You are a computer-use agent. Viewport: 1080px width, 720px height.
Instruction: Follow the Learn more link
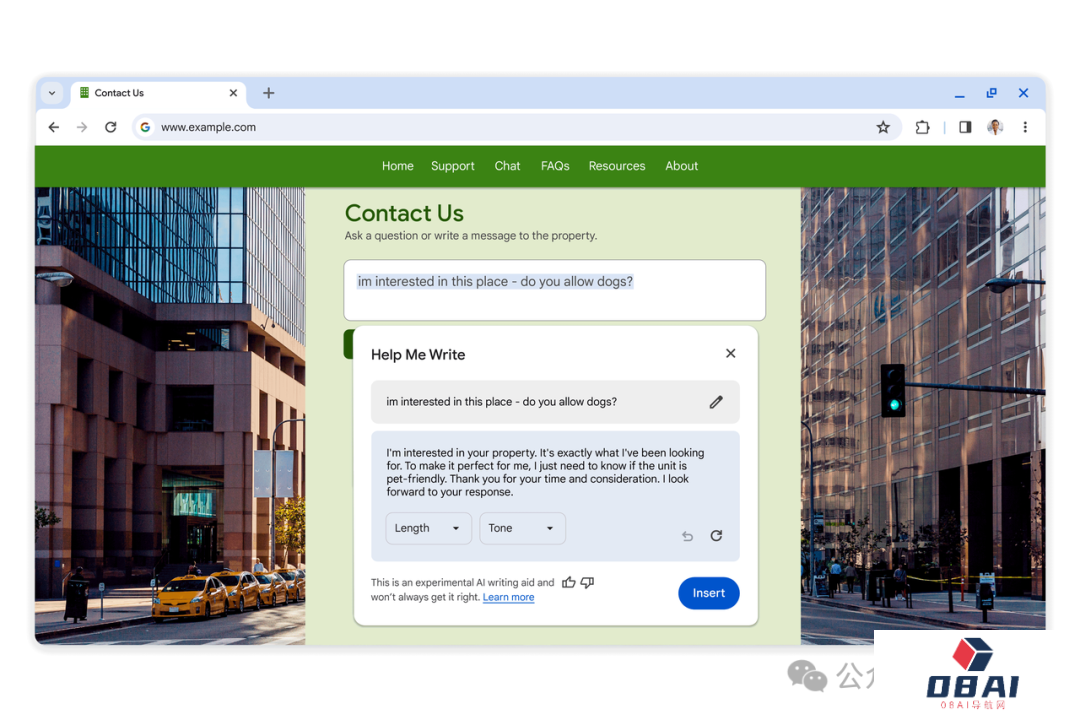coord(508,597)
